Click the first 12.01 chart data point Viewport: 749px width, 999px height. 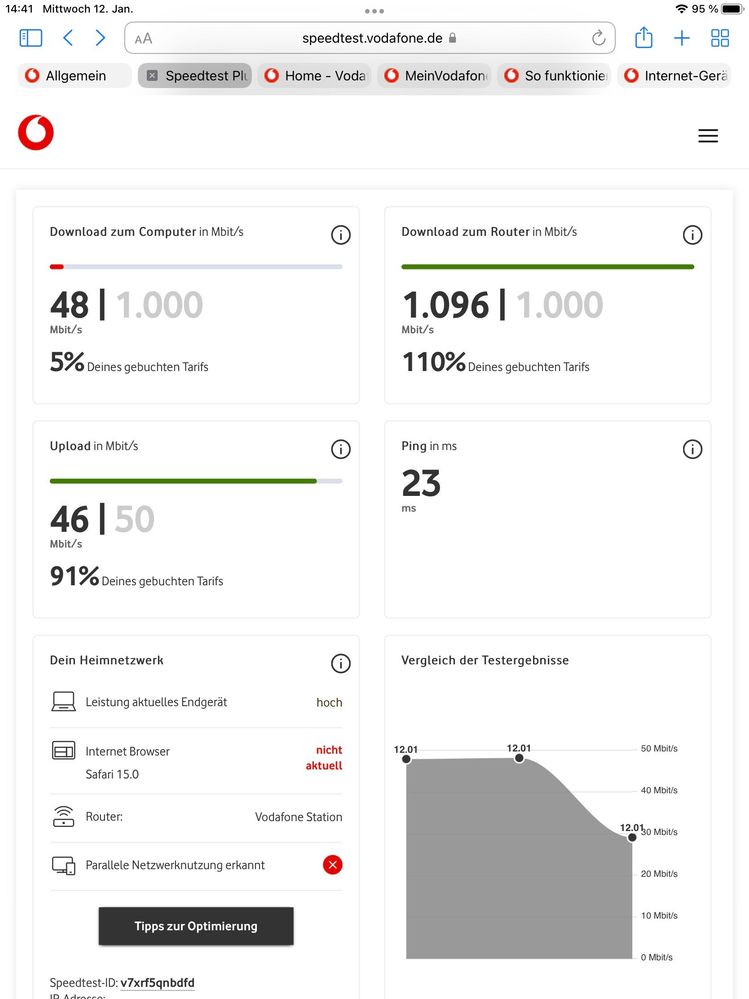[406, 759]
